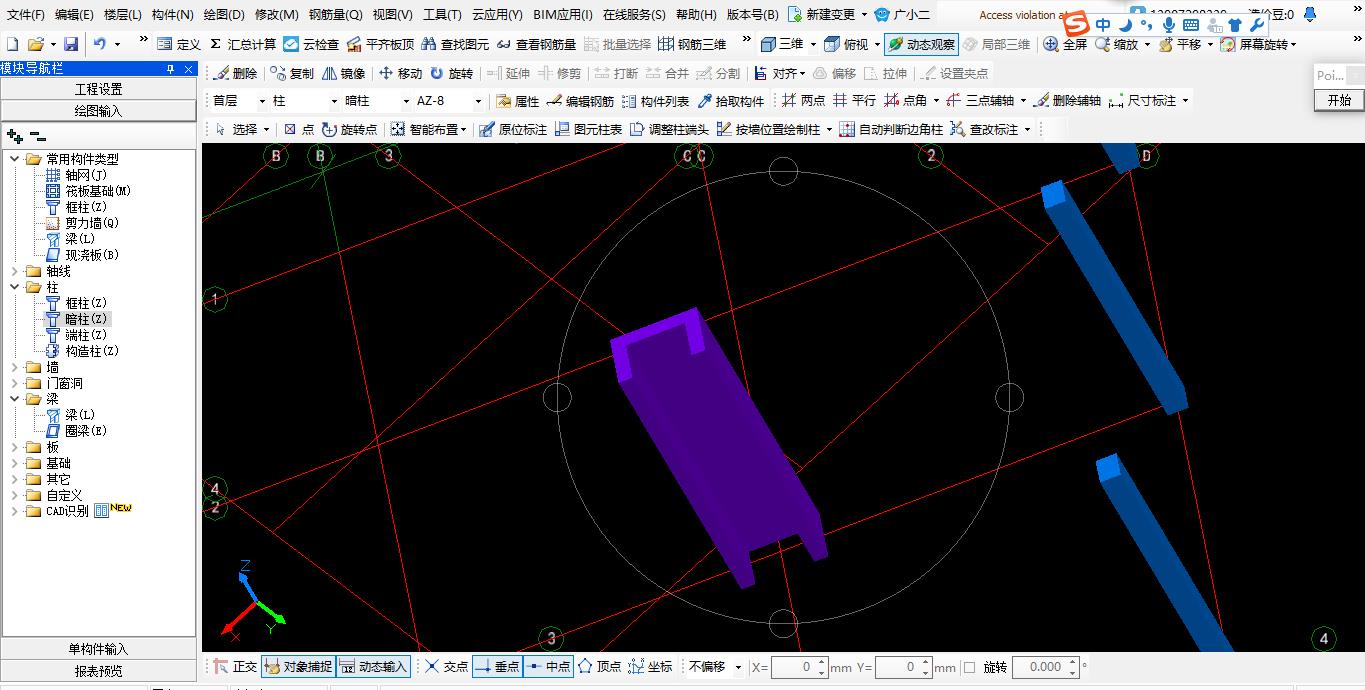The width and height of the screenshot is (1365, 690).
Task: Click the 报表预览 report preview button
Action: (x=98, y=671)
